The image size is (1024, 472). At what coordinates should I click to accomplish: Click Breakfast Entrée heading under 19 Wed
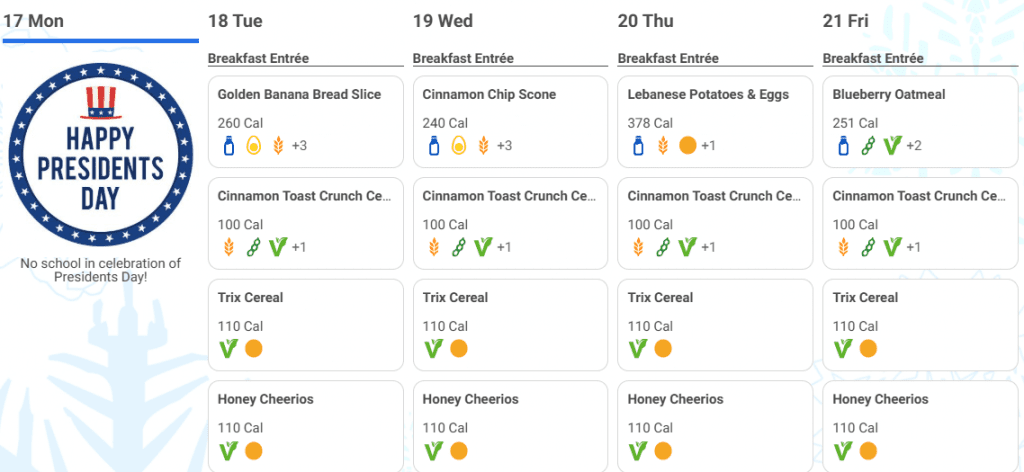463,59
